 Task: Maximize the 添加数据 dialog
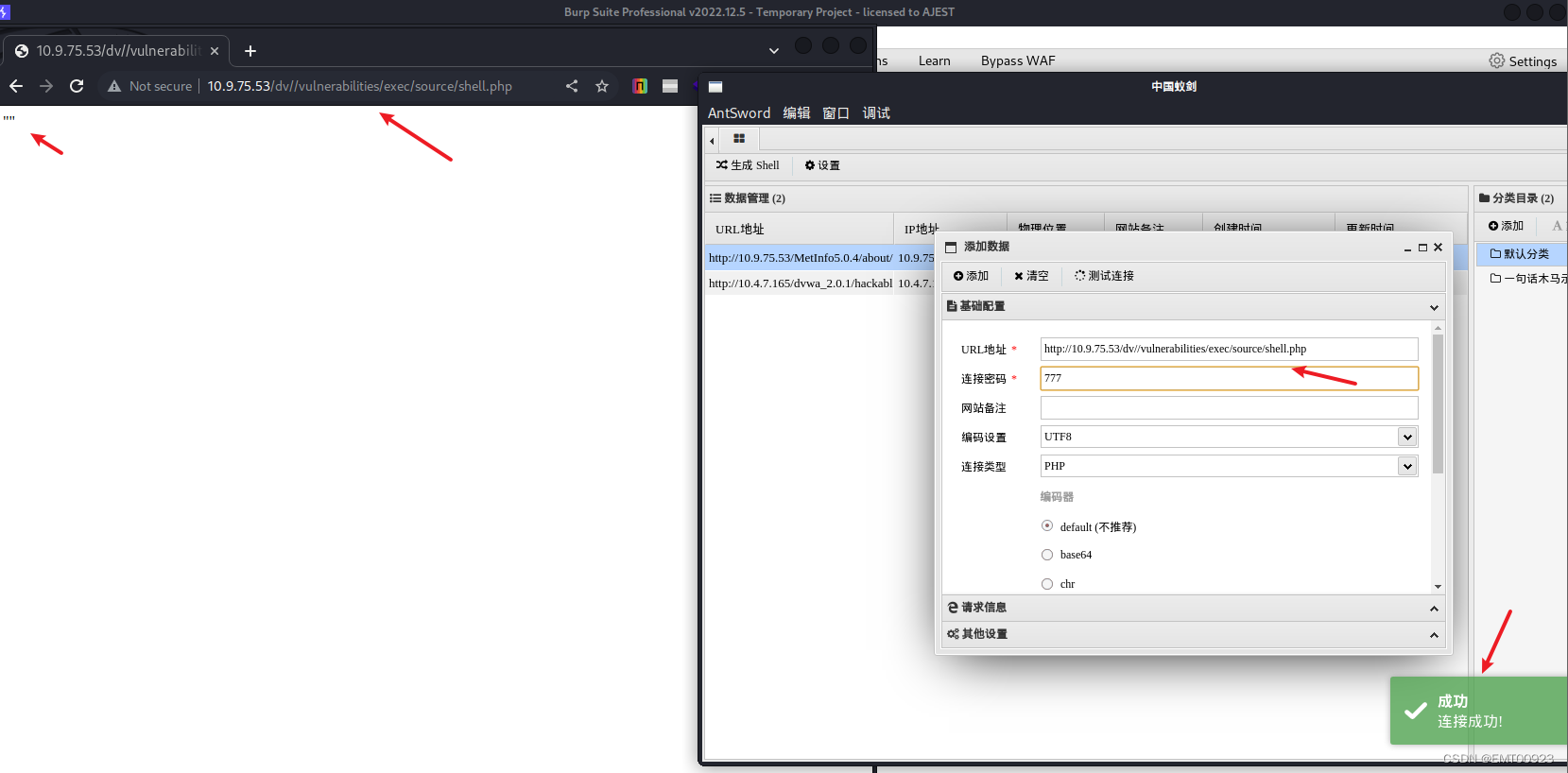click(1422, 248)
